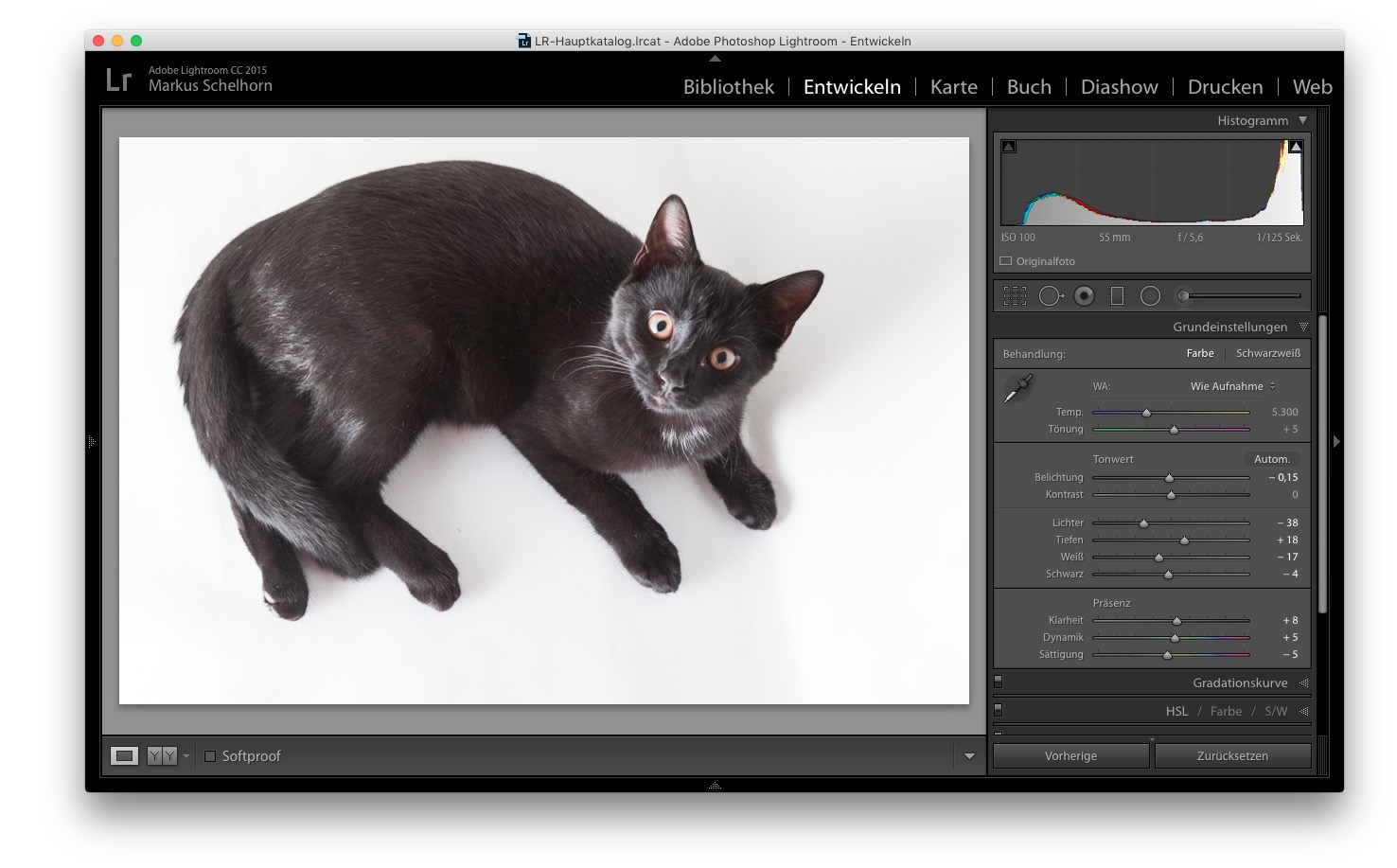Switch to Loupe single view mode
Viewport: 1397px width, 868px height.
click(x=124, y=755)
